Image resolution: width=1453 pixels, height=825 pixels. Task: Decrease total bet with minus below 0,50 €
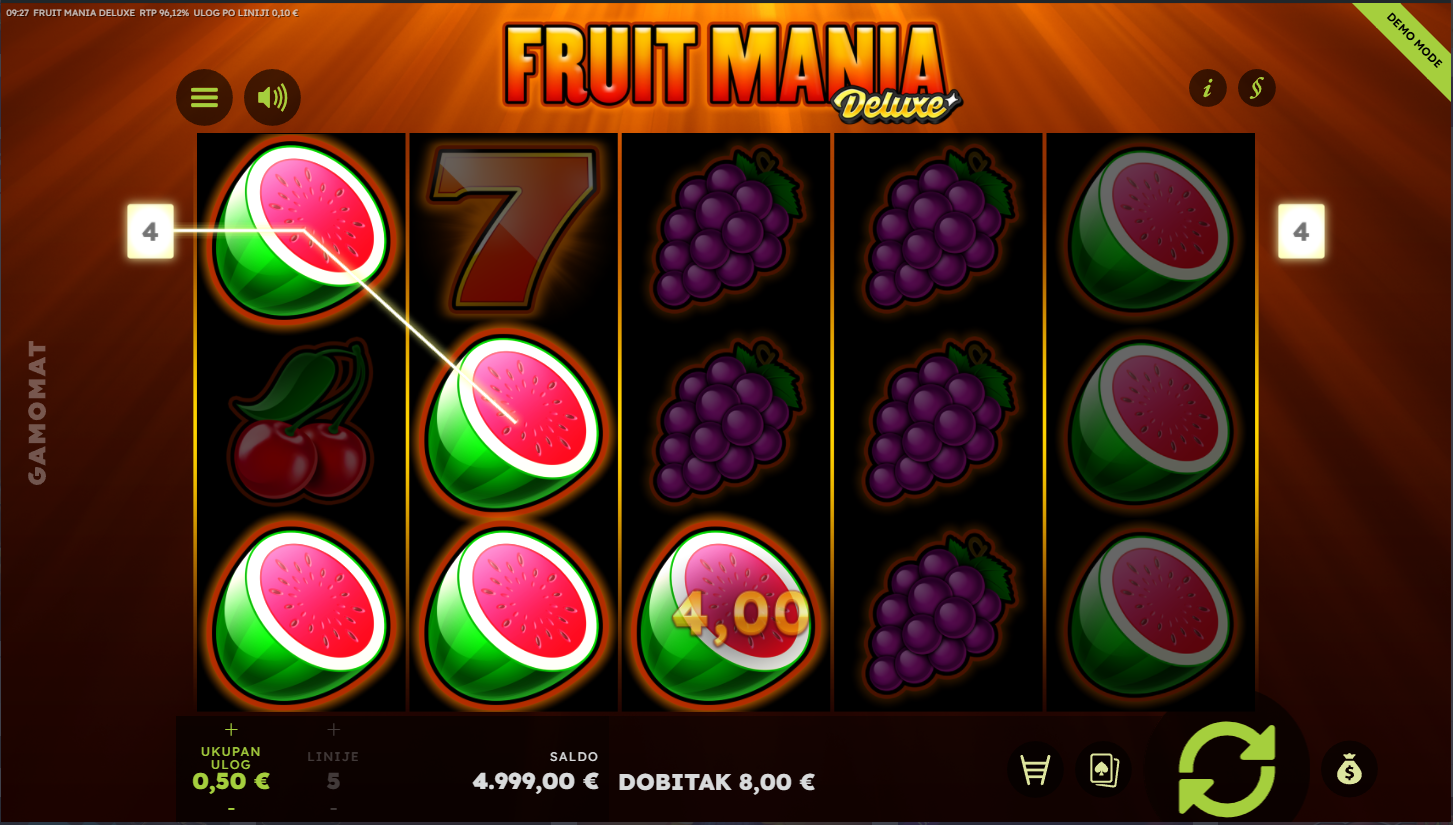[232, 808]
